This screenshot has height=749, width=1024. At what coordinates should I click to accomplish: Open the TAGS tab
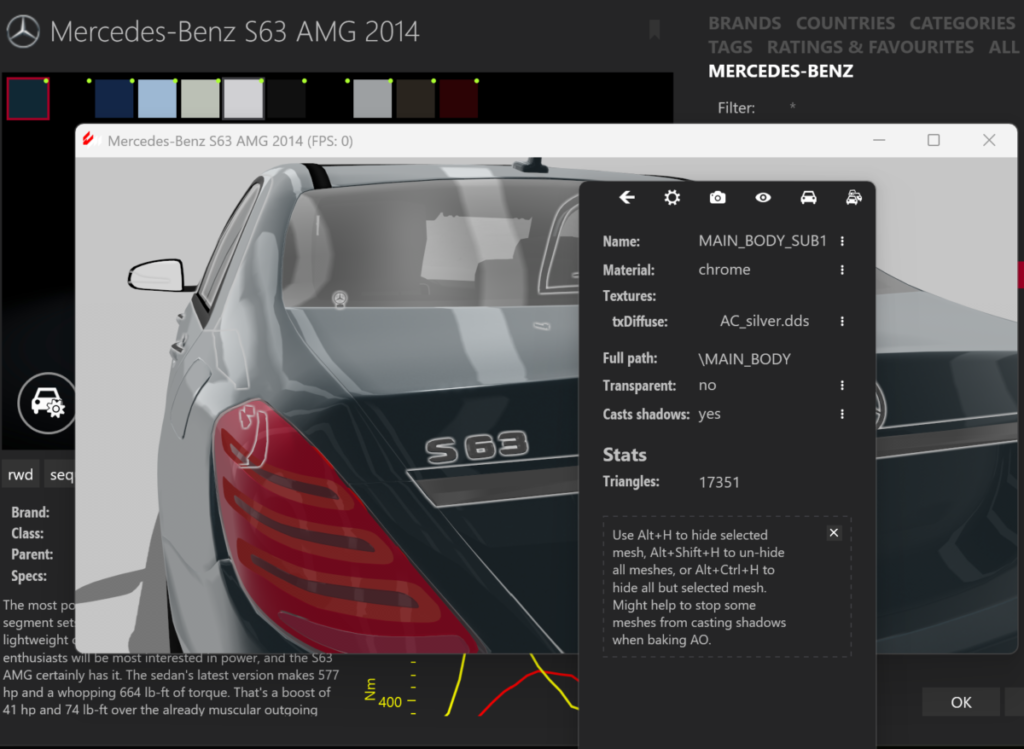click(x=730, y=47)
